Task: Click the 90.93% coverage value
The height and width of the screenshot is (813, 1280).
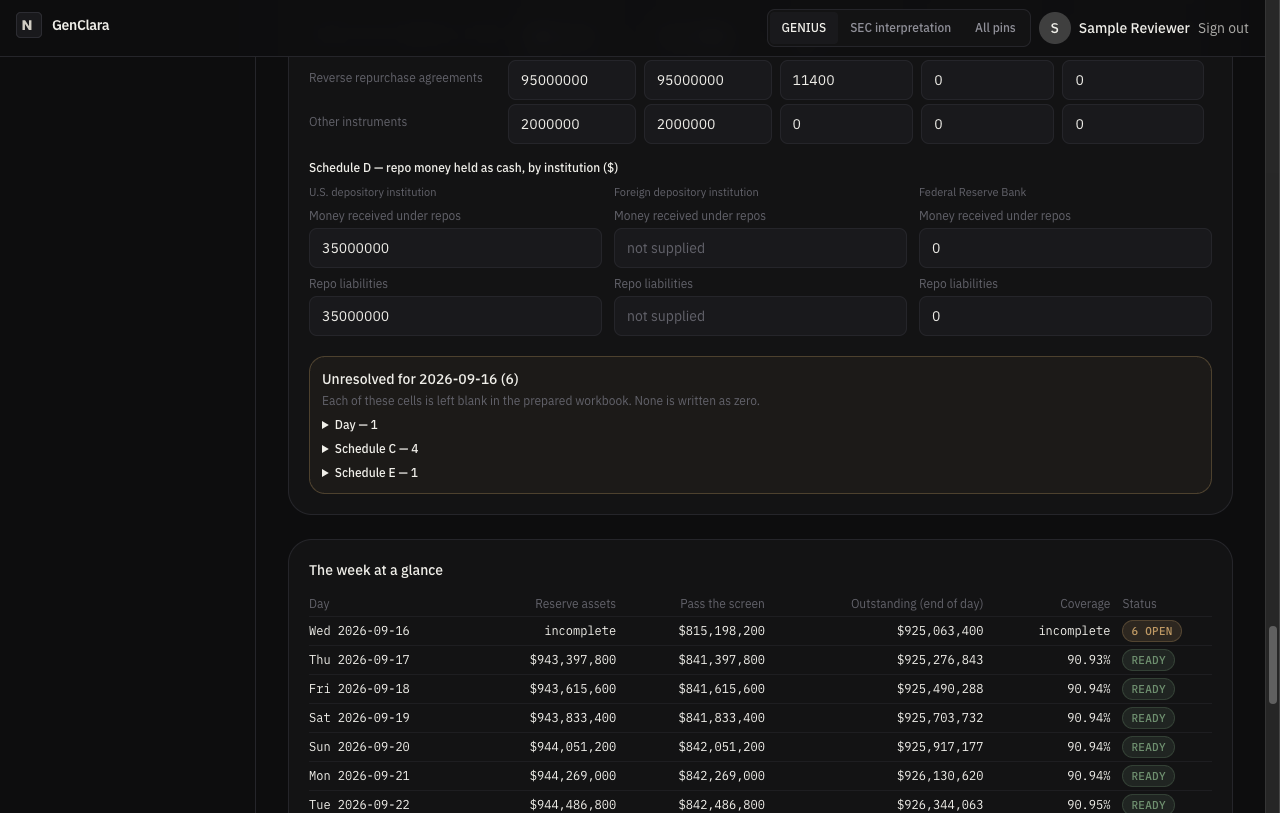Action: click(x=1088, y=660)
